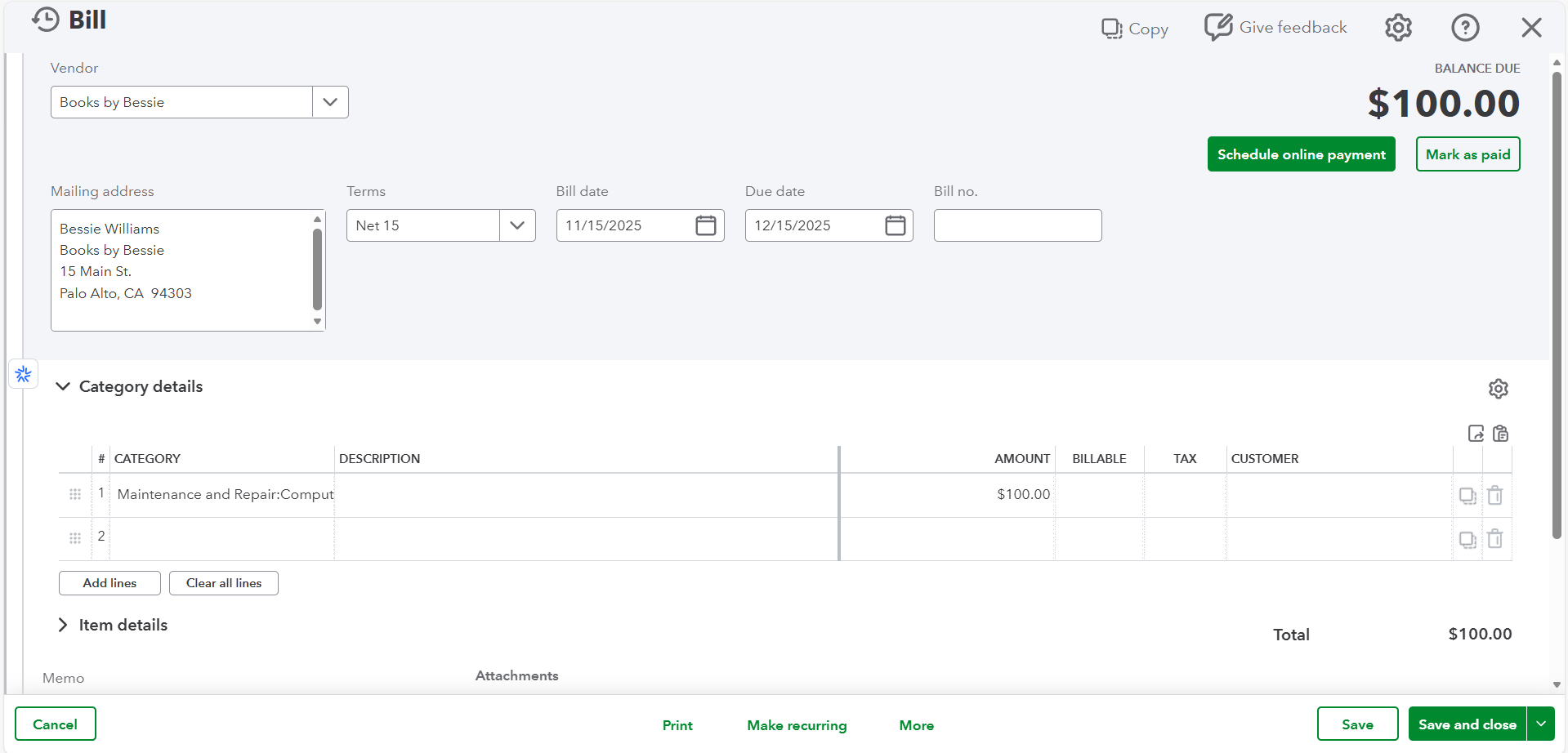
Task: Click into the Bill no. field
Action: pos(1016,225)
